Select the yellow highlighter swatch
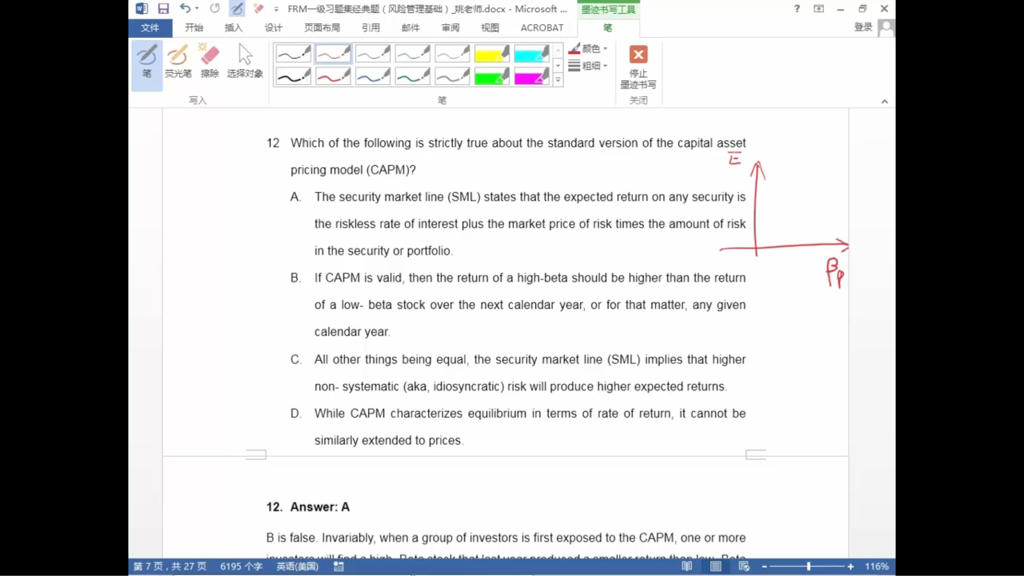This screenshot has width=1024, height=576. (x=492, y=53)
